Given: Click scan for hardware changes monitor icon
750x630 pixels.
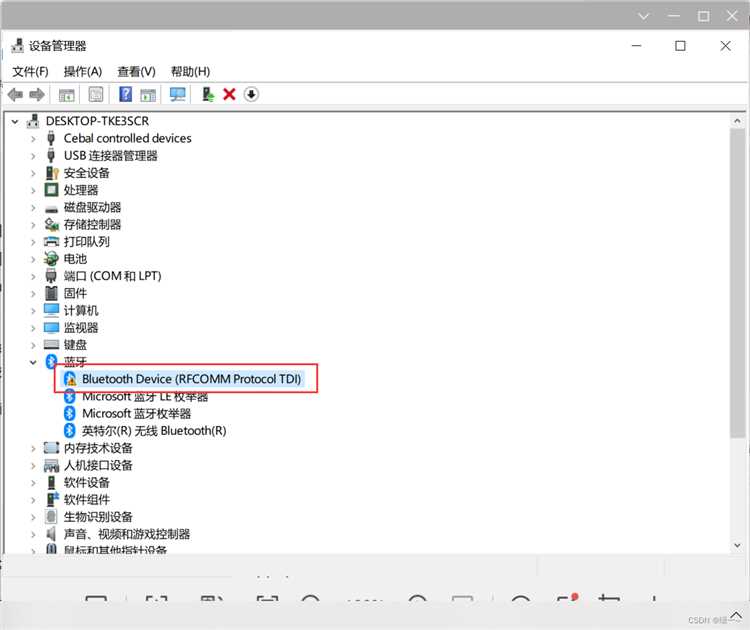Looking at the screenshot, I should [x=177, y=94].
